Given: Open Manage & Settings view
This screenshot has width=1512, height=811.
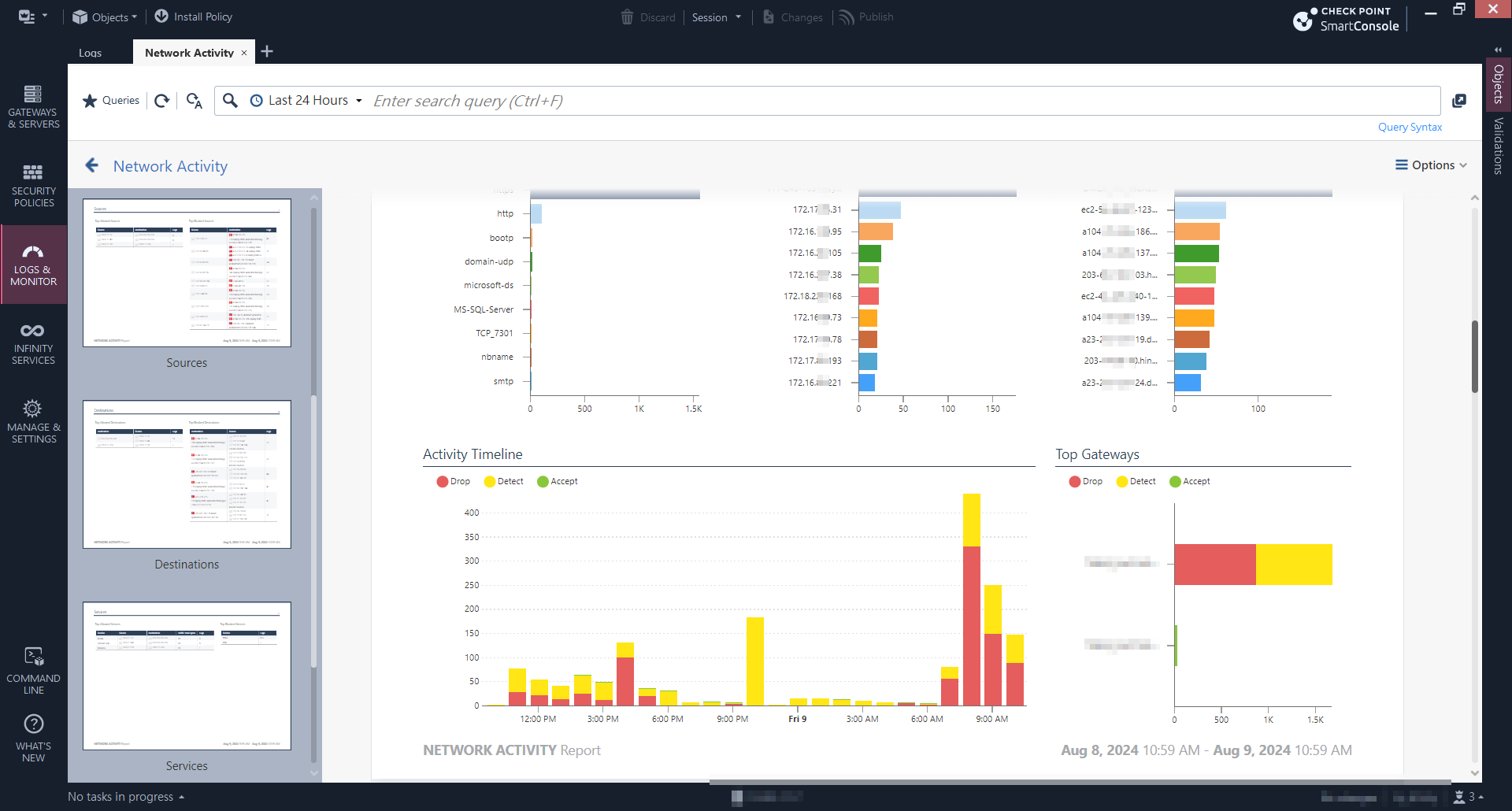Looking at the screenshot, I should coord(33,421).
